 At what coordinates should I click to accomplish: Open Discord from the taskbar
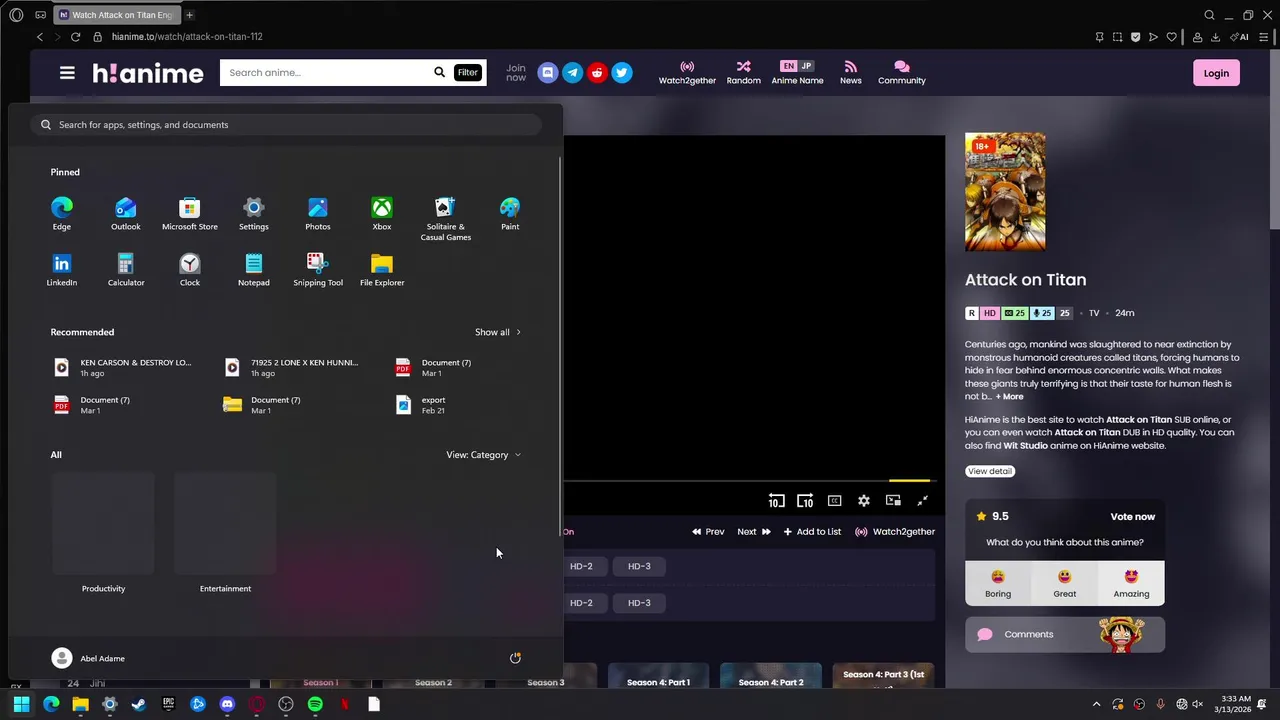(x=227, y=704)
